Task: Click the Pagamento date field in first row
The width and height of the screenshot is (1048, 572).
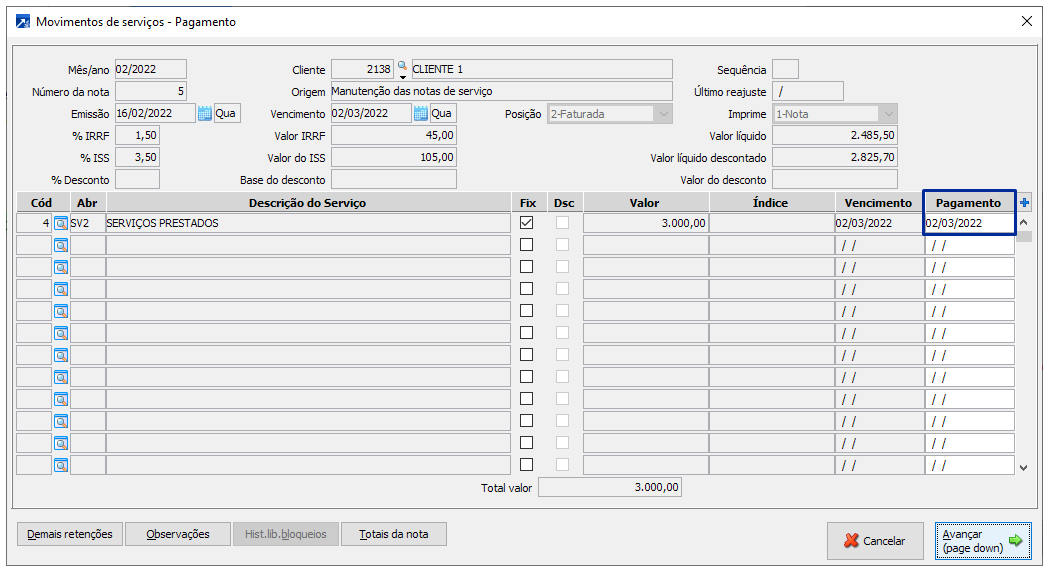Action: [968, 223]
